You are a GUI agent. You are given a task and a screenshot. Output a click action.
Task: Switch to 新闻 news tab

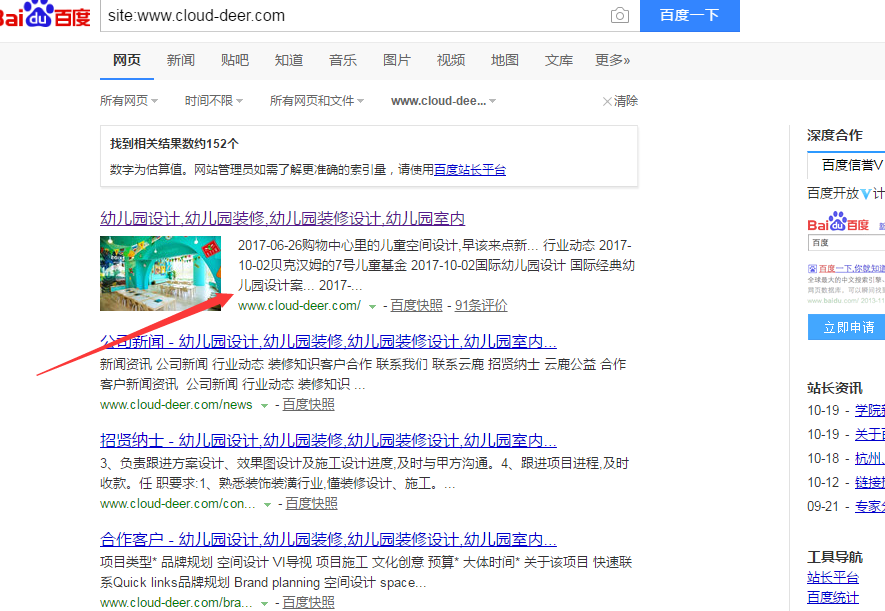coord(181,60)
